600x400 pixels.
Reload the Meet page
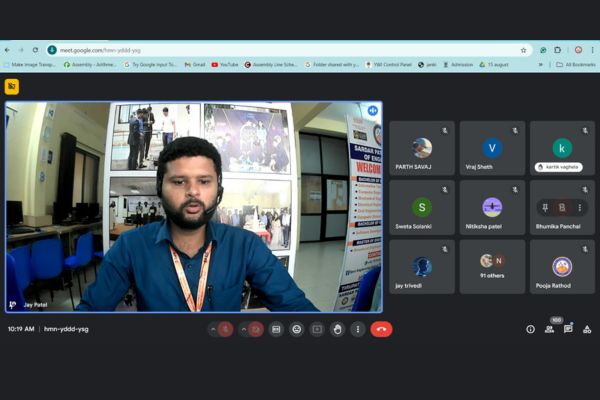pos(35,50)
